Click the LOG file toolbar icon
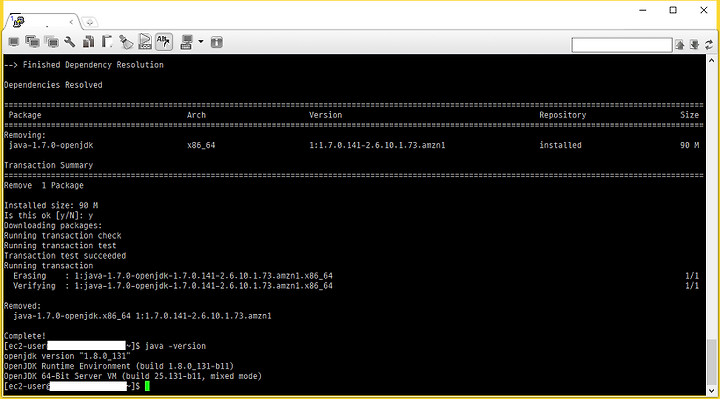720x399 pixels. pyautogui.click(x=145, y=42)
